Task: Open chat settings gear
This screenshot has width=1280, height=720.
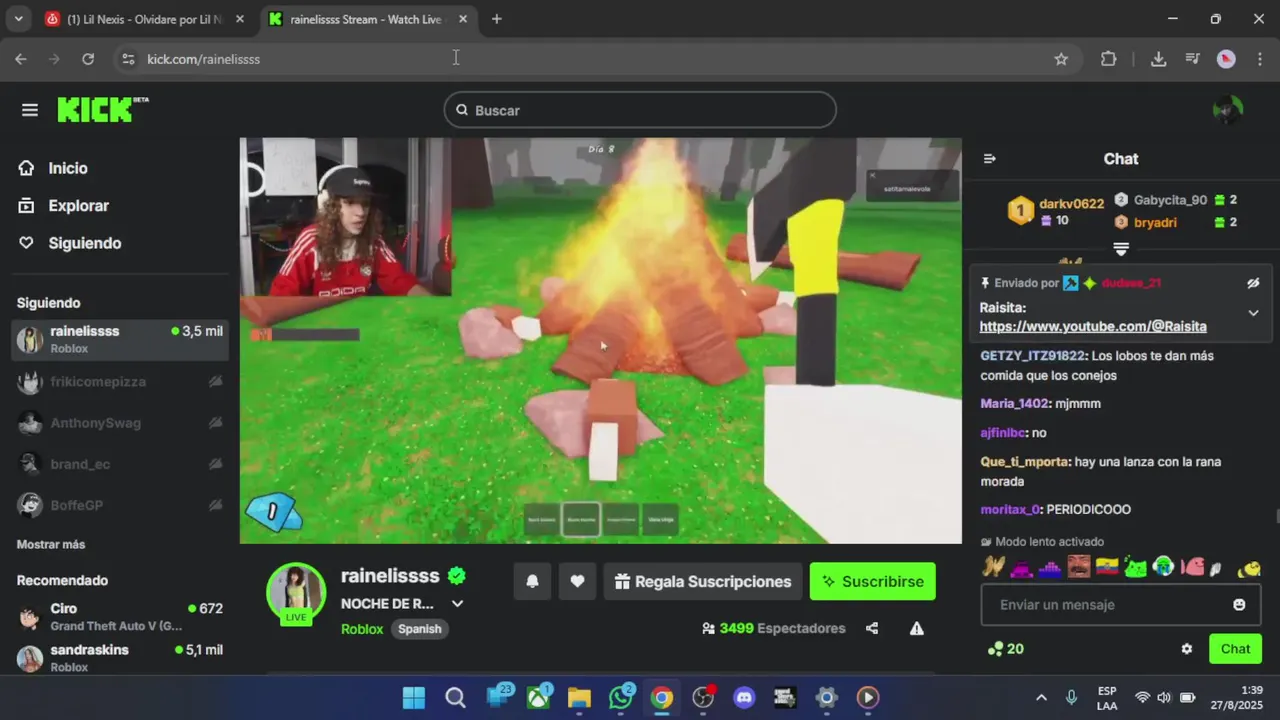Action: 1187,649
